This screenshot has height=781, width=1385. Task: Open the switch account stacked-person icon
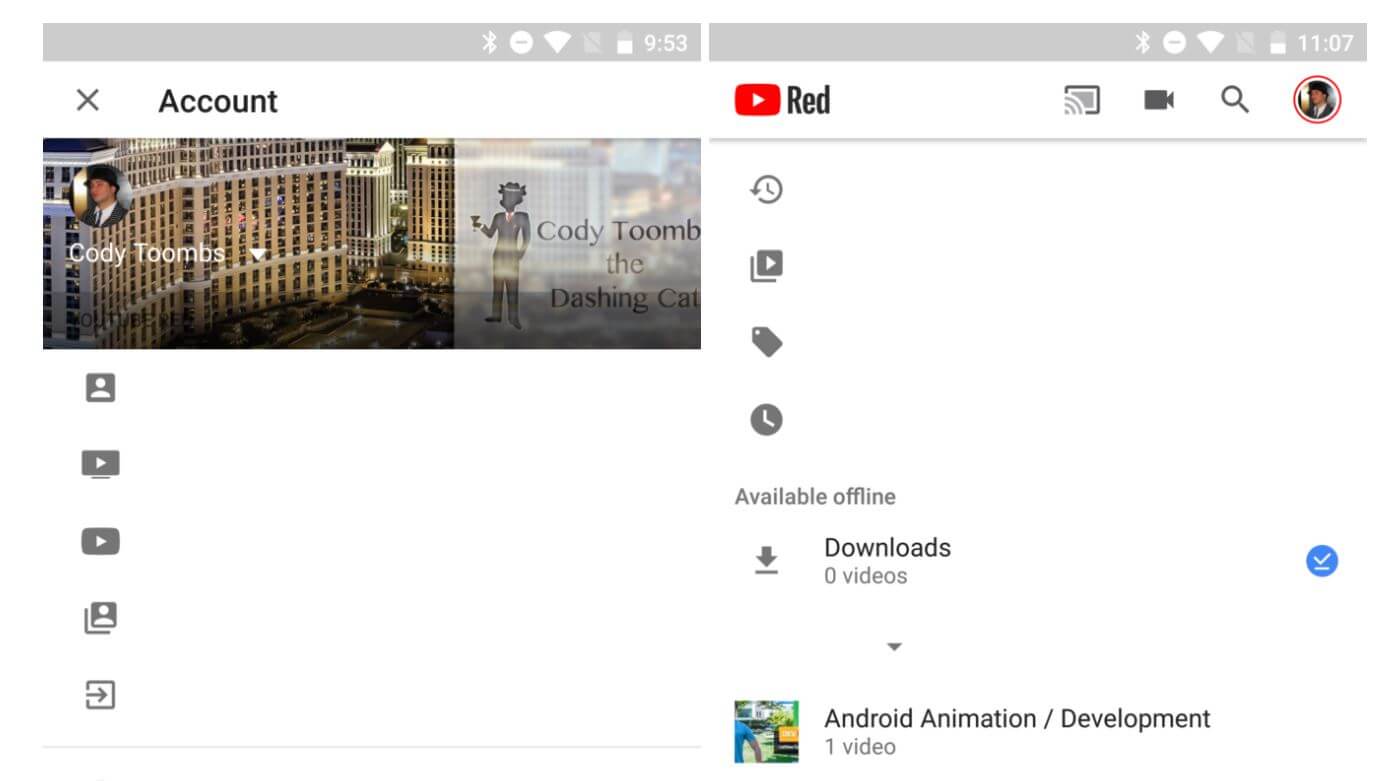pos(100,618)
